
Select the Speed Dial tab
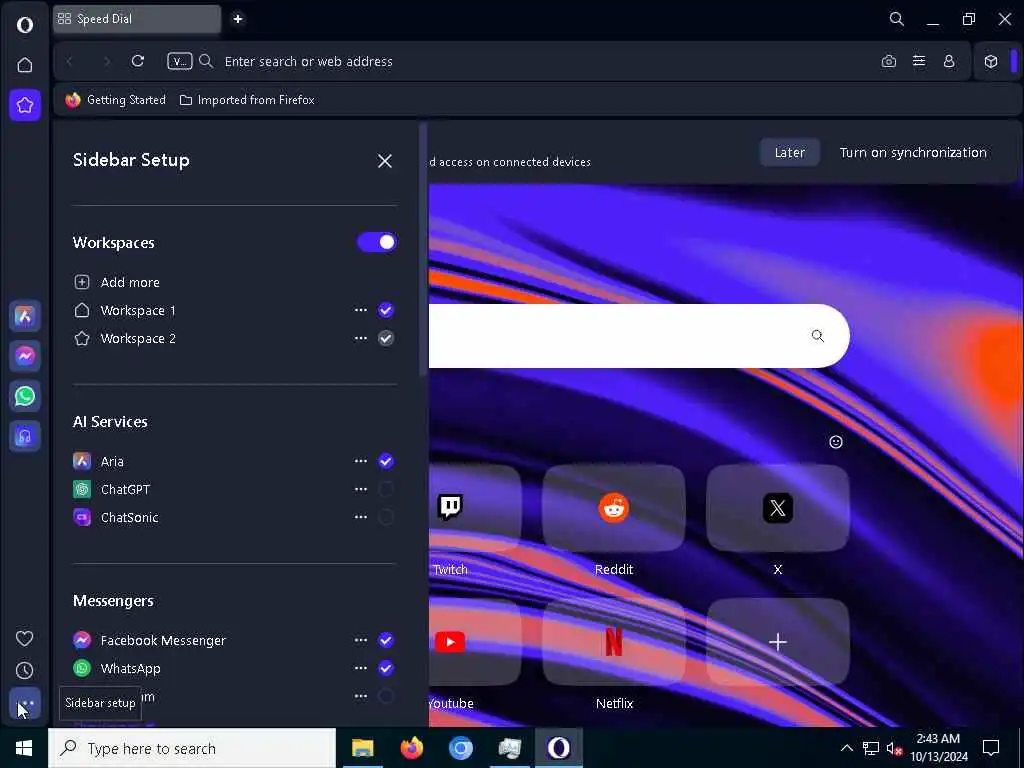pyautogui.click(x=137, y=19)
